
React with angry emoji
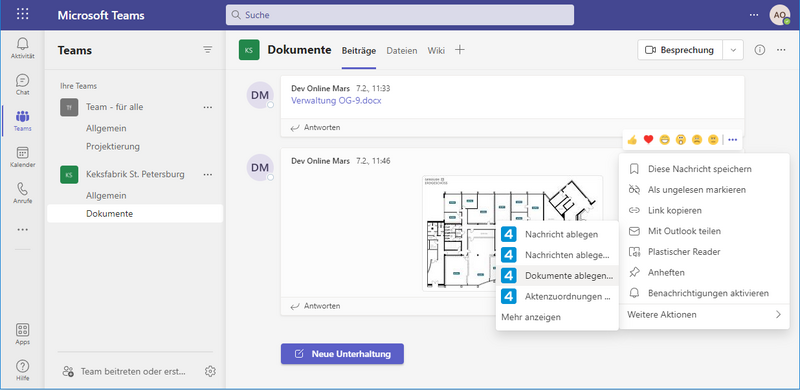(713, 139)
